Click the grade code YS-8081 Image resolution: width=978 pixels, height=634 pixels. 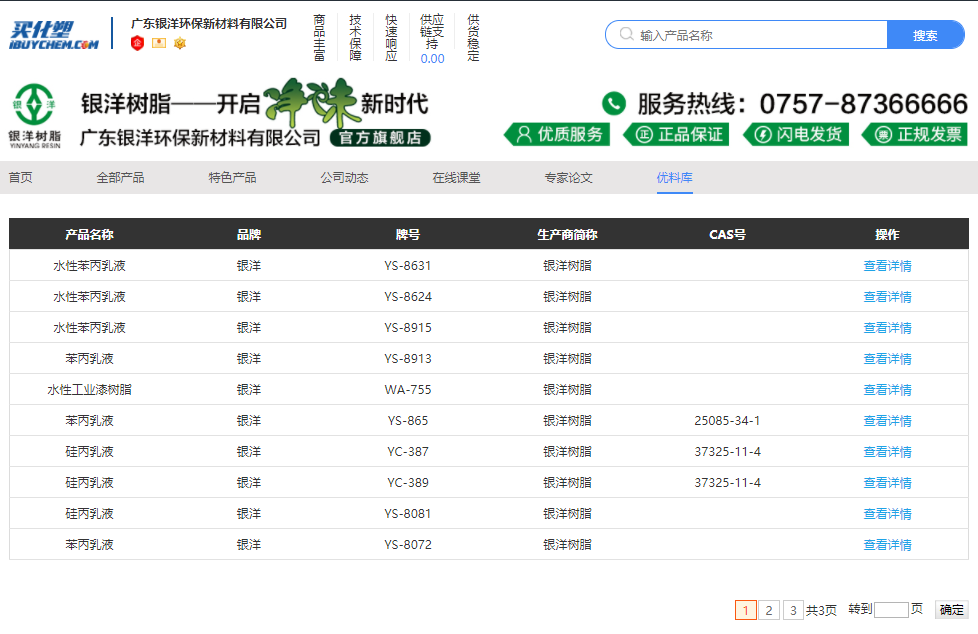point(408,514)
